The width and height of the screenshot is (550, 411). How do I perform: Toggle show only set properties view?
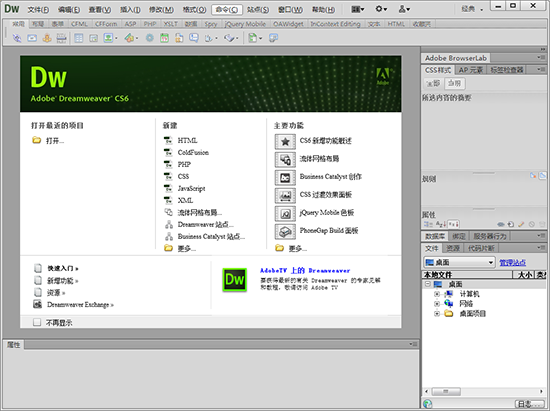click(454, 224)
